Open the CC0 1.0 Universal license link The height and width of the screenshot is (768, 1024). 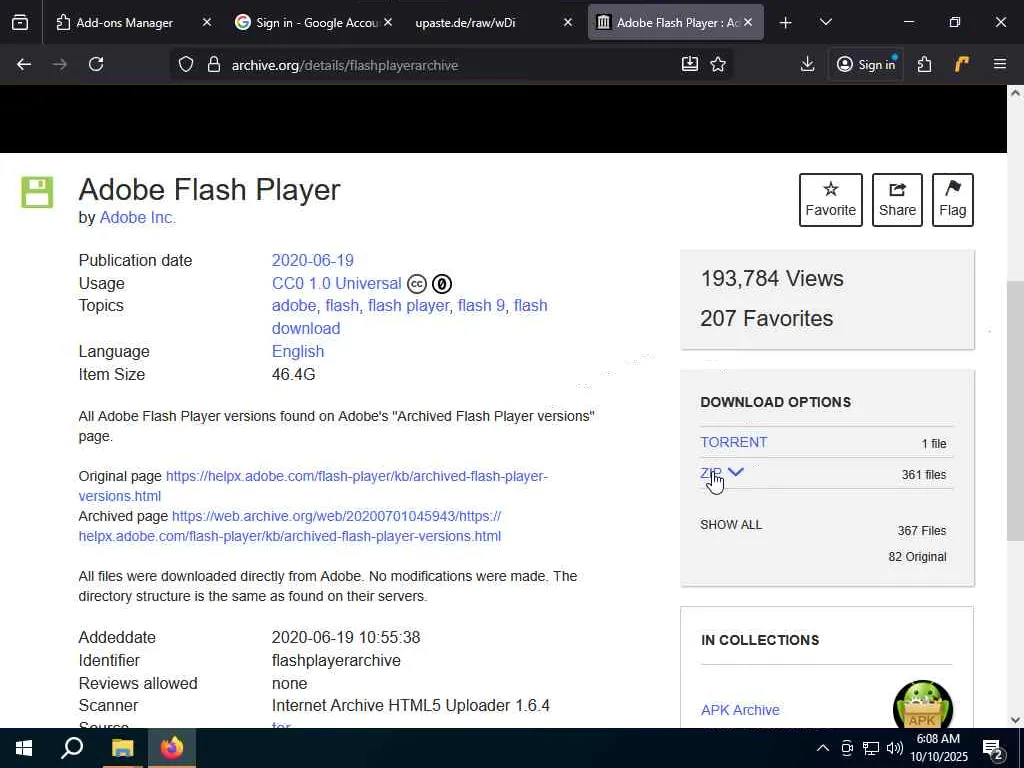click(336, 283)
